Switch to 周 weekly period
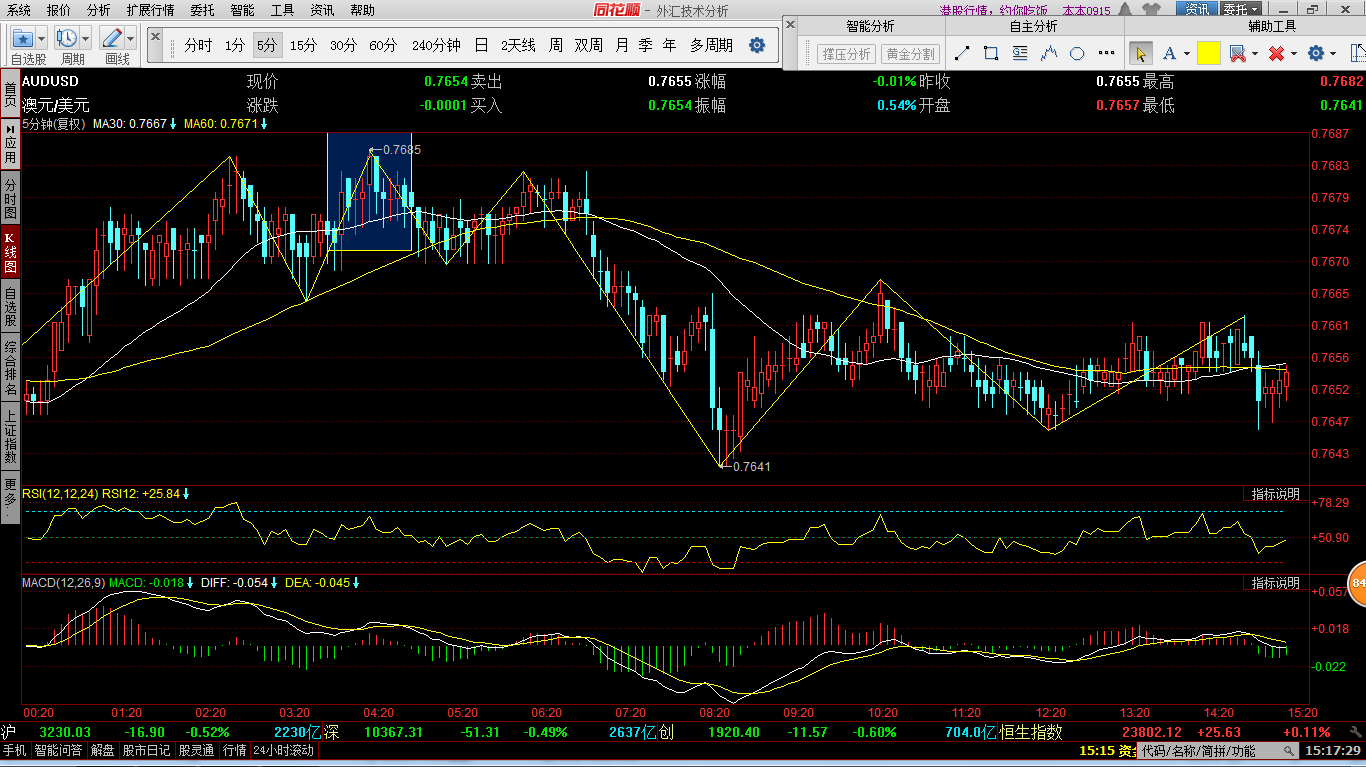Image resolution: width=1366 pixels, height=767 pixels. 555,45
